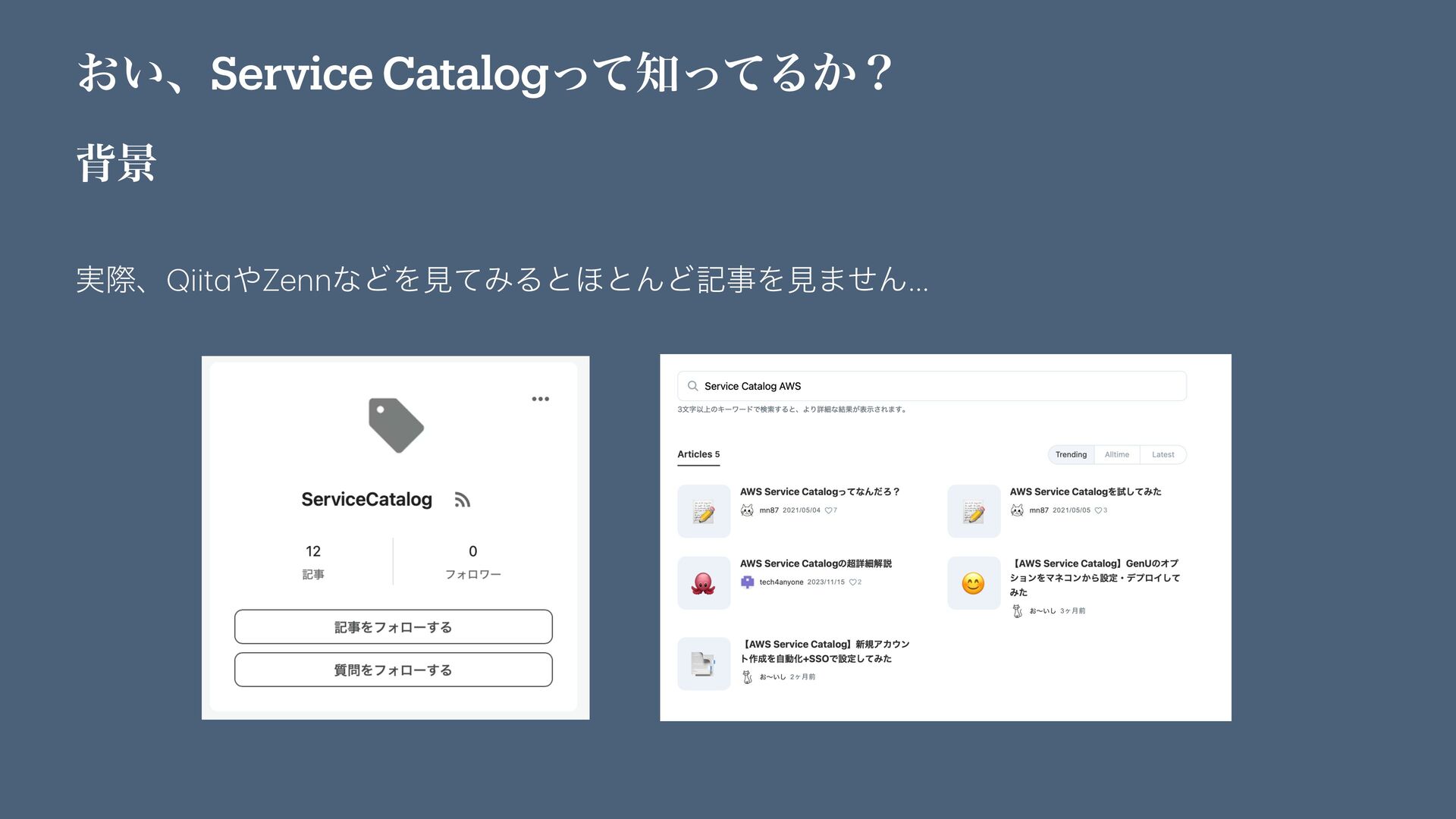Viewport: 1456px width, 819px height.
Task: Click the octopus emoji article thumbnail
Action: point(704,583)
